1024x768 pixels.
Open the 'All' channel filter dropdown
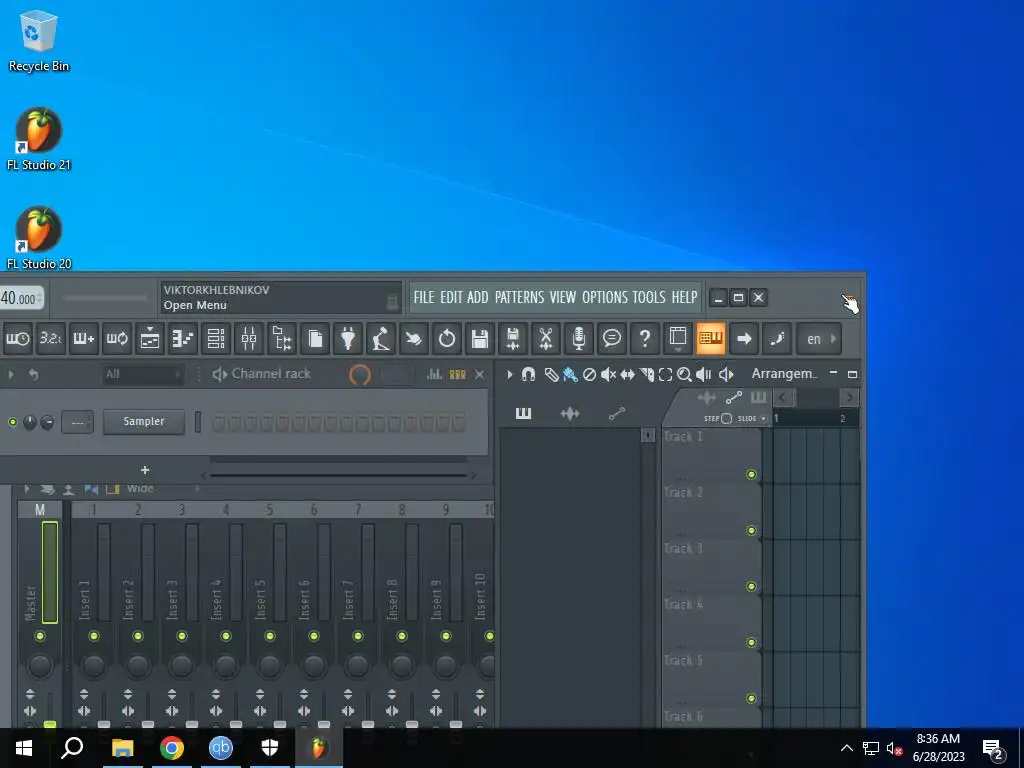point(142,374)
